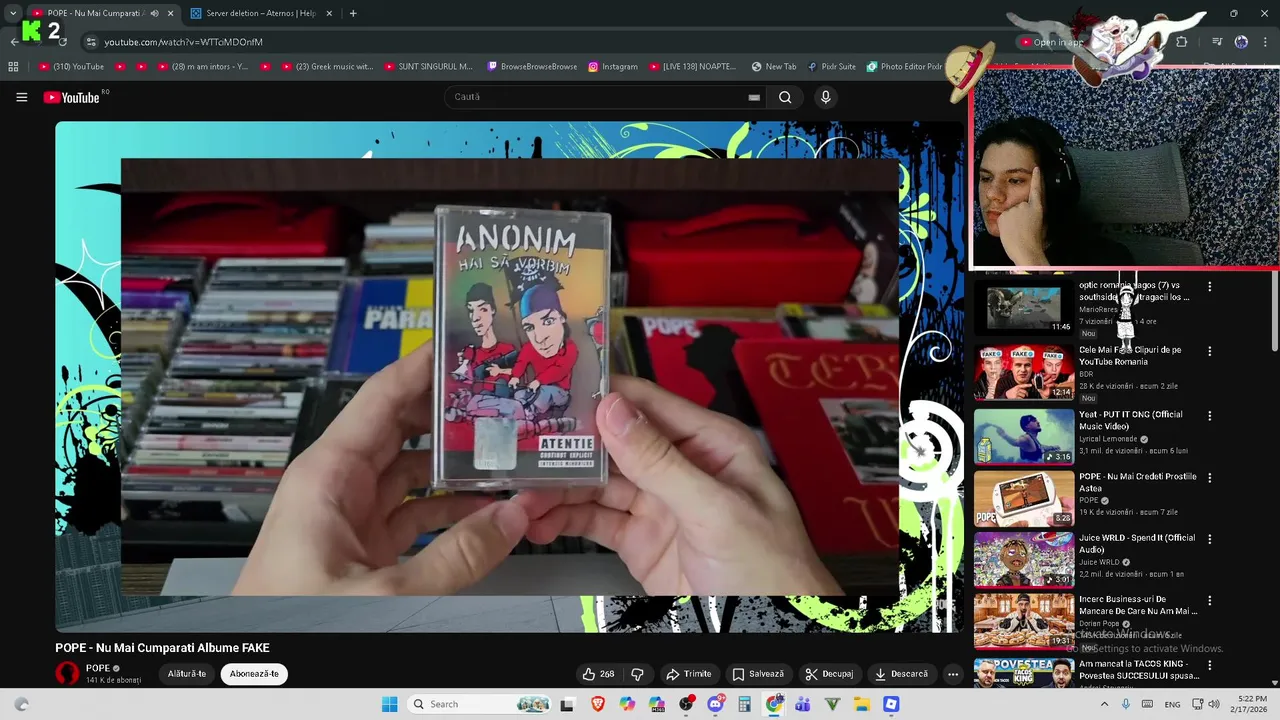Open options for 'optic romania dagos' video
The height and width of the screenshot is (720, 1280).
1209,286
